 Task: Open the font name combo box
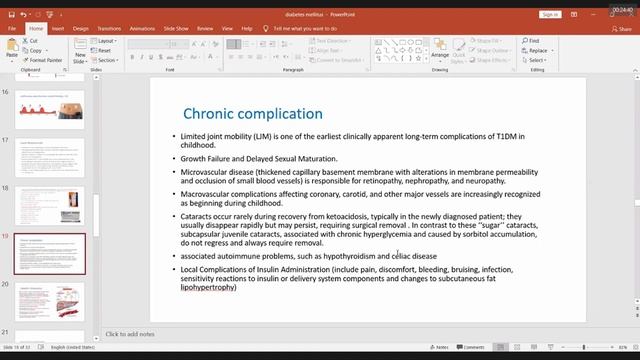[x=149, y=44]
